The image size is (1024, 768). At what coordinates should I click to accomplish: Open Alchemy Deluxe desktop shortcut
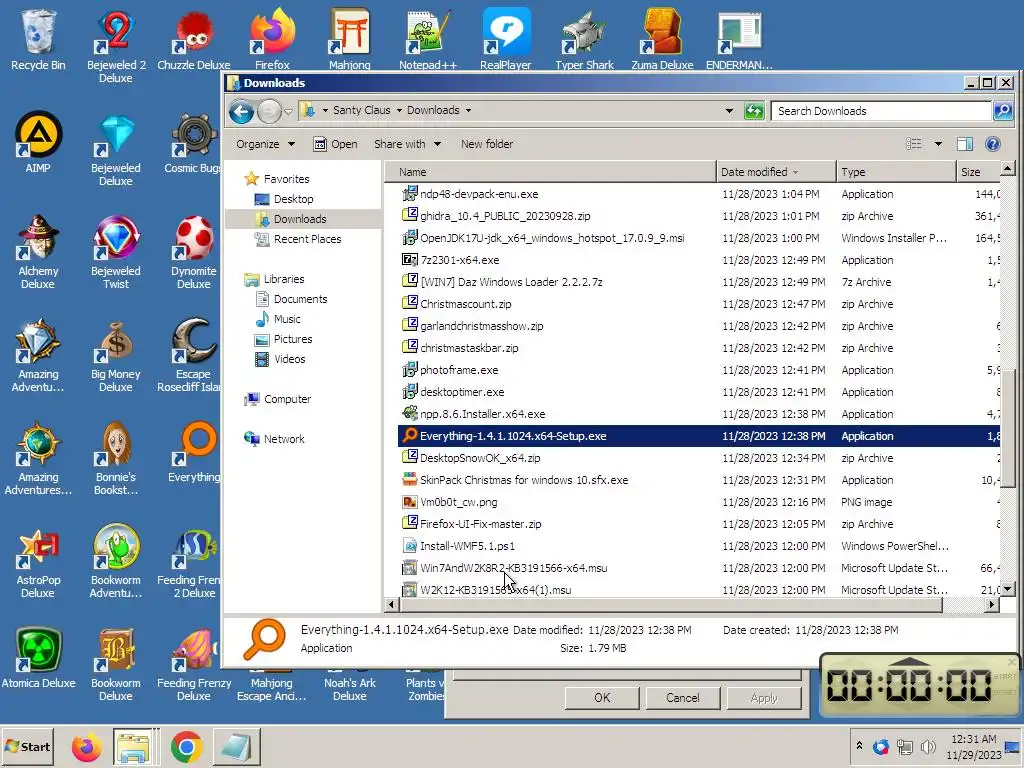pos(38,252)
